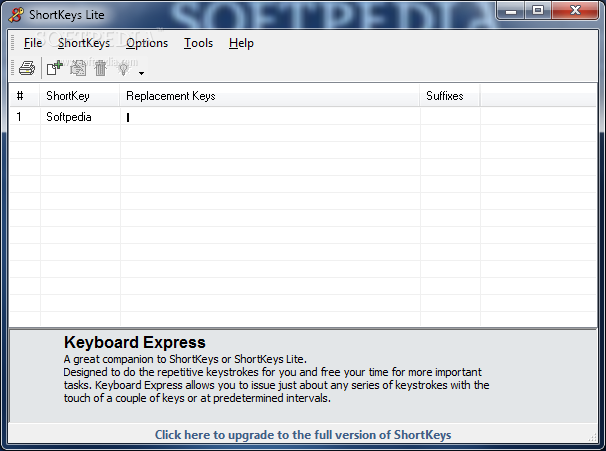Click the Delete trash can toolbar icon
606x451 pixels.
pos(100,68)
